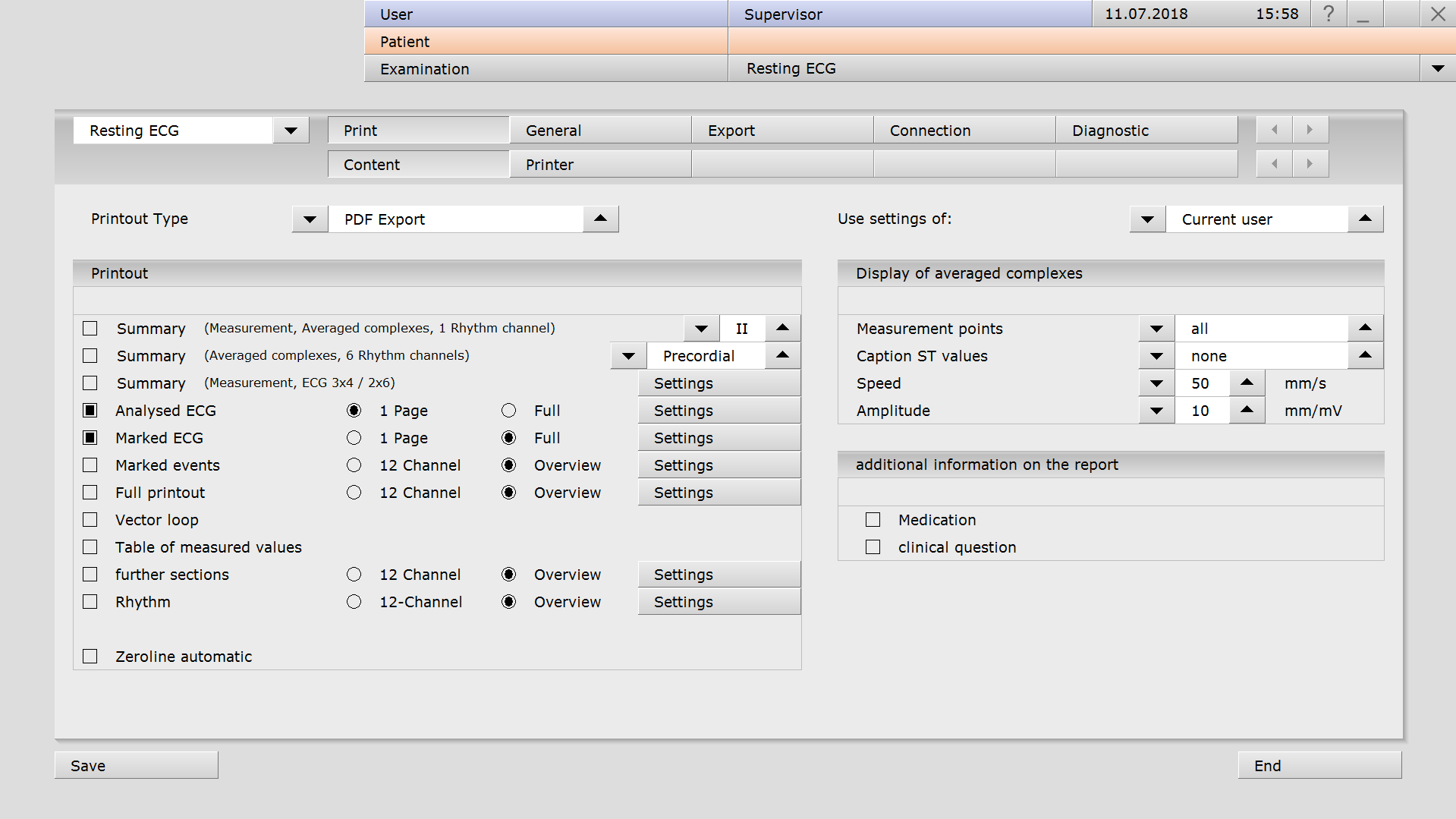The width and height of the screenshot is (1456, 819).
Task: Increase Speed value arrow
Action: [1247, 383]
